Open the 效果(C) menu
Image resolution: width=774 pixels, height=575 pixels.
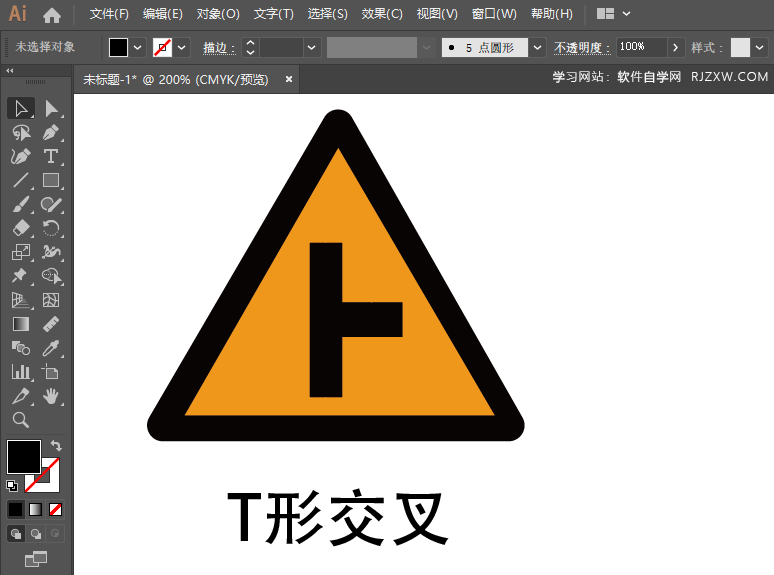[382, 14]
